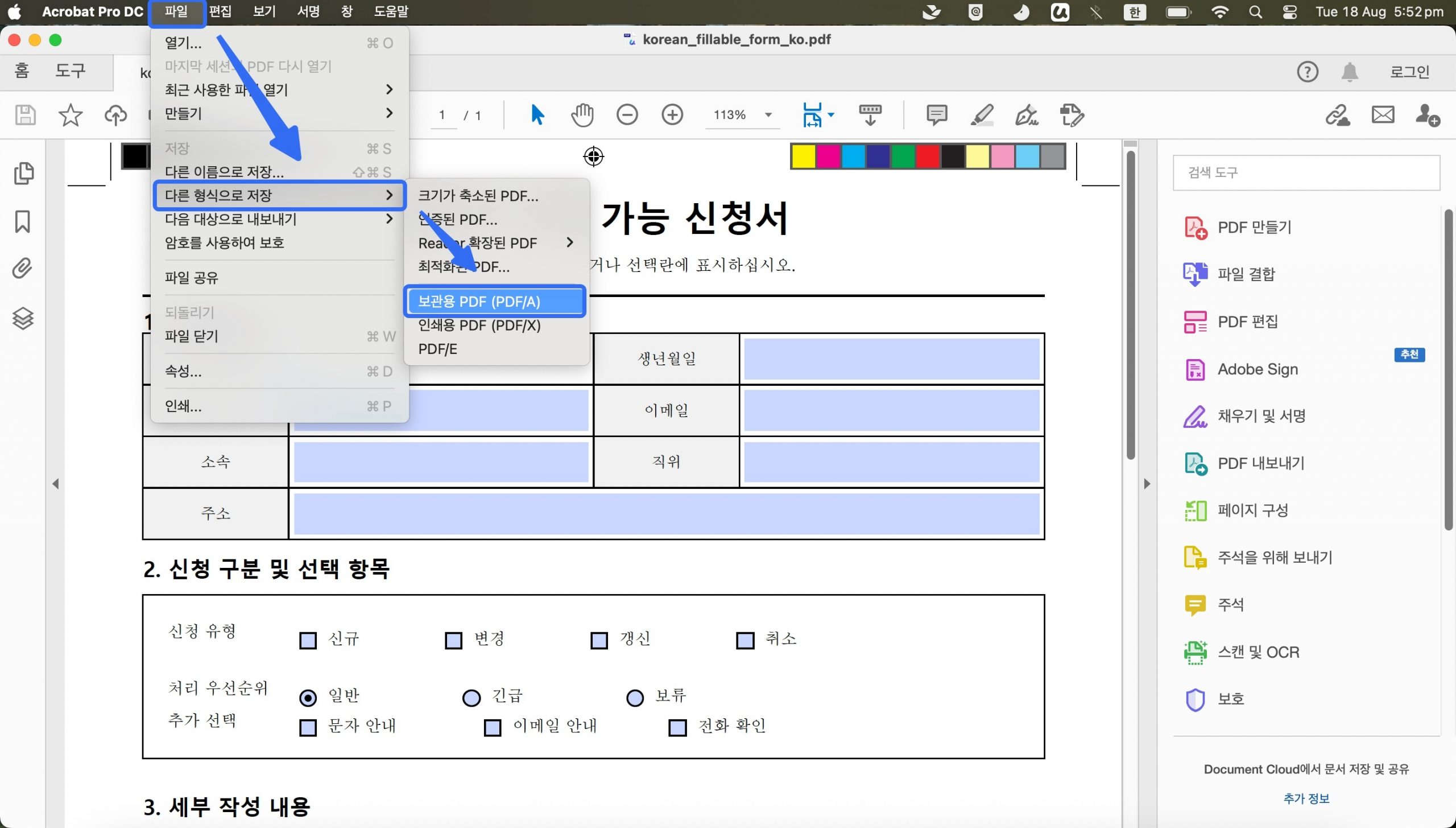
Task: Open the layers panel icon
Action: pos(23,318)
